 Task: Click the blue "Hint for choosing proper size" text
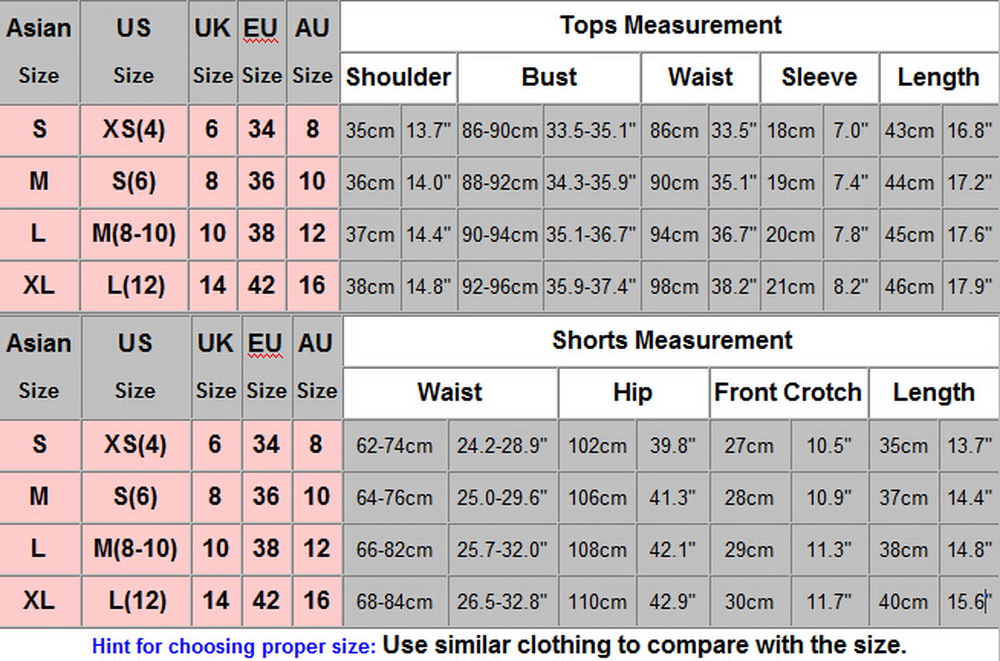[x=234, y=646]
